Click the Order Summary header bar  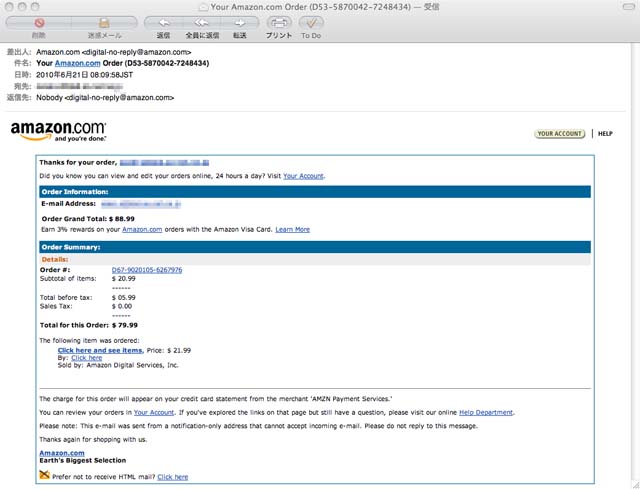coord(315,247)
